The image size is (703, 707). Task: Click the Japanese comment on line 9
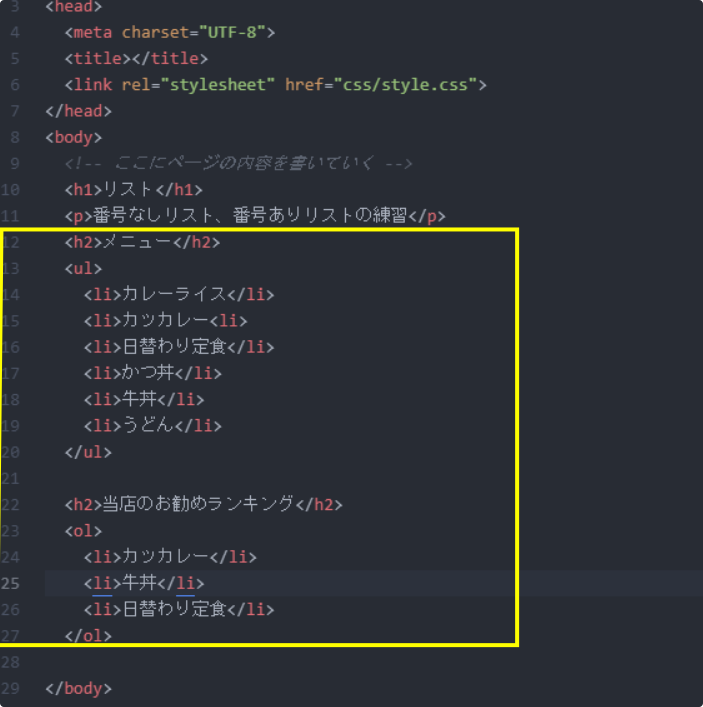(238, 163)
